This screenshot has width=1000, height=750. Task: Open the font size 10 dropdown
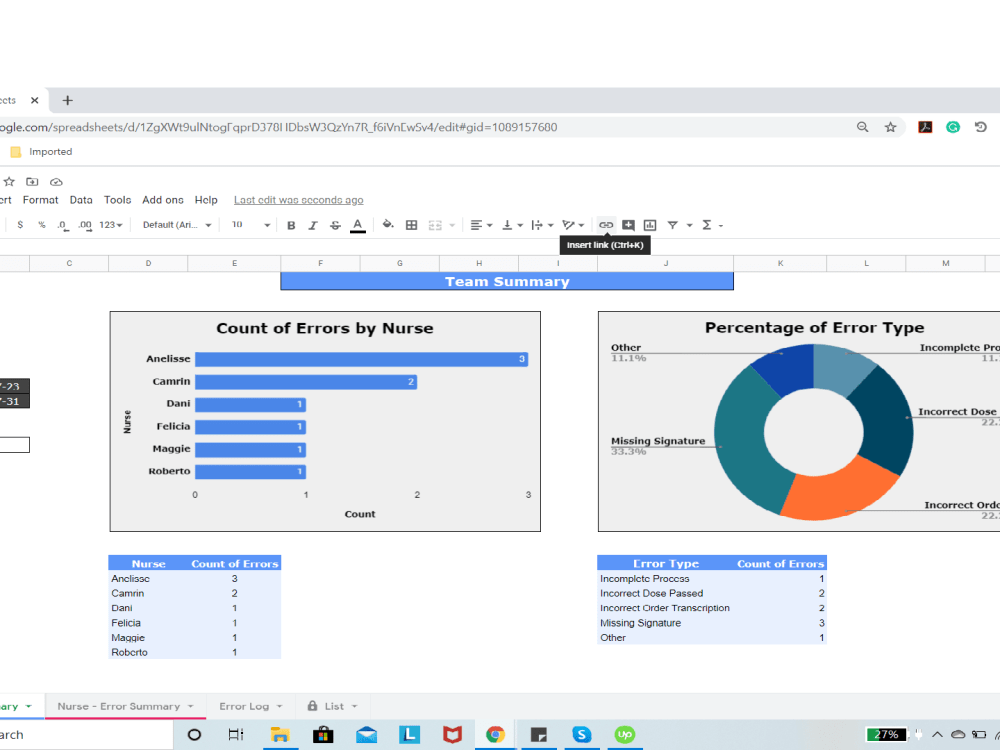pos(251,225)
